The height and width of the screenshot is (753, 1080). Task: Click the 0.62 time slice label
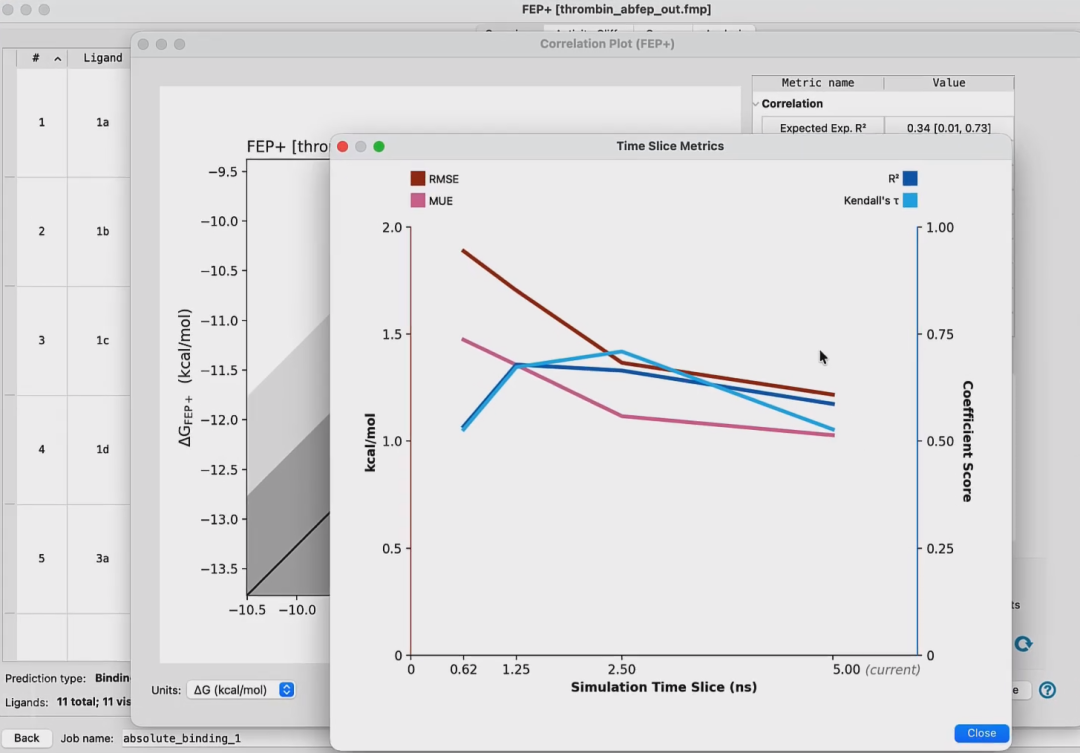[463, 670]
